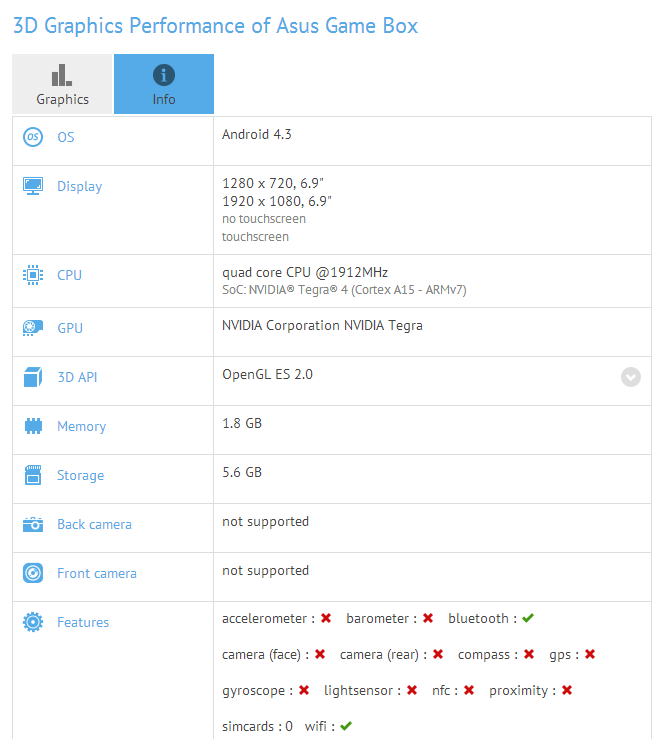Click the Storage label
The width and height of the screenshot is (658, 739).
pyautogui.click(x=81, y=476)
